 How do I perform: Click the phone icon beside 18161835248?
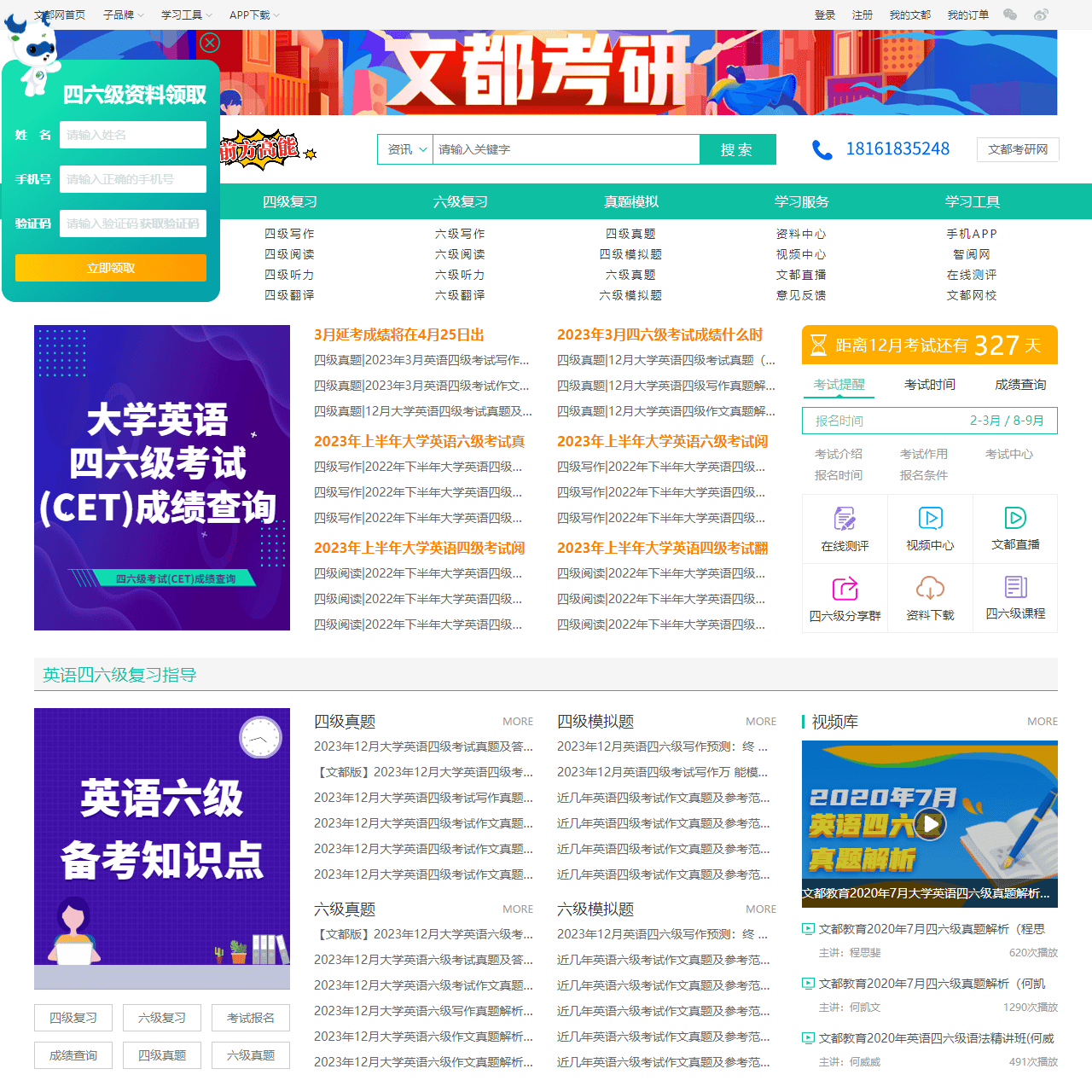(822, 149)
